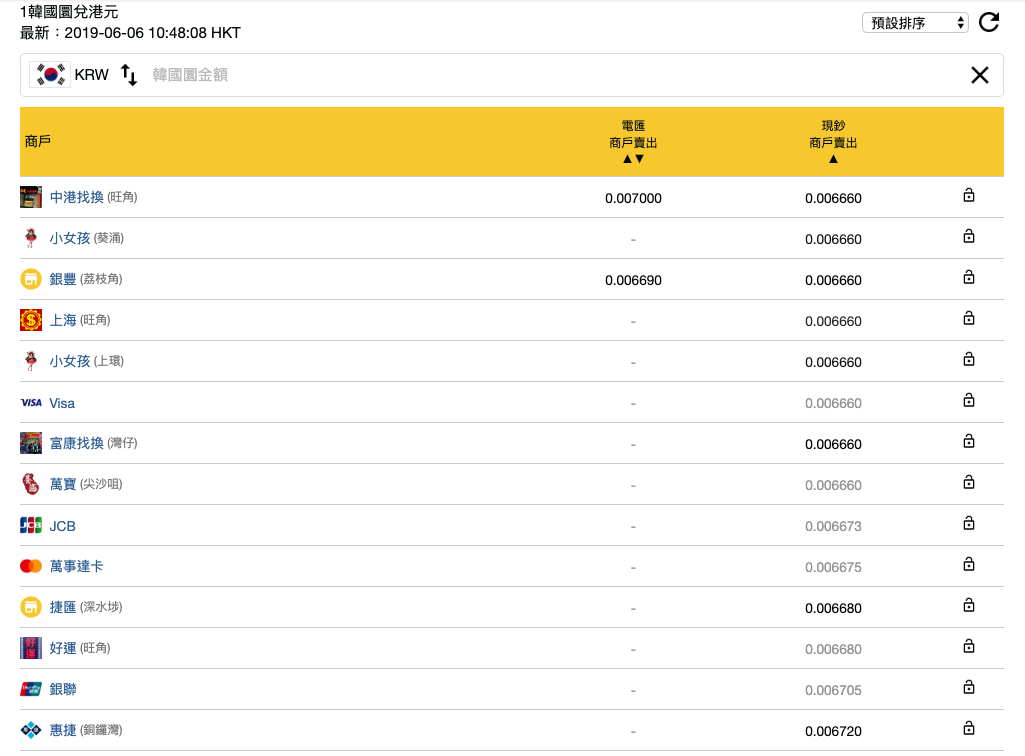Click the 0.007000 telegraphic rate

pos(633,198)
